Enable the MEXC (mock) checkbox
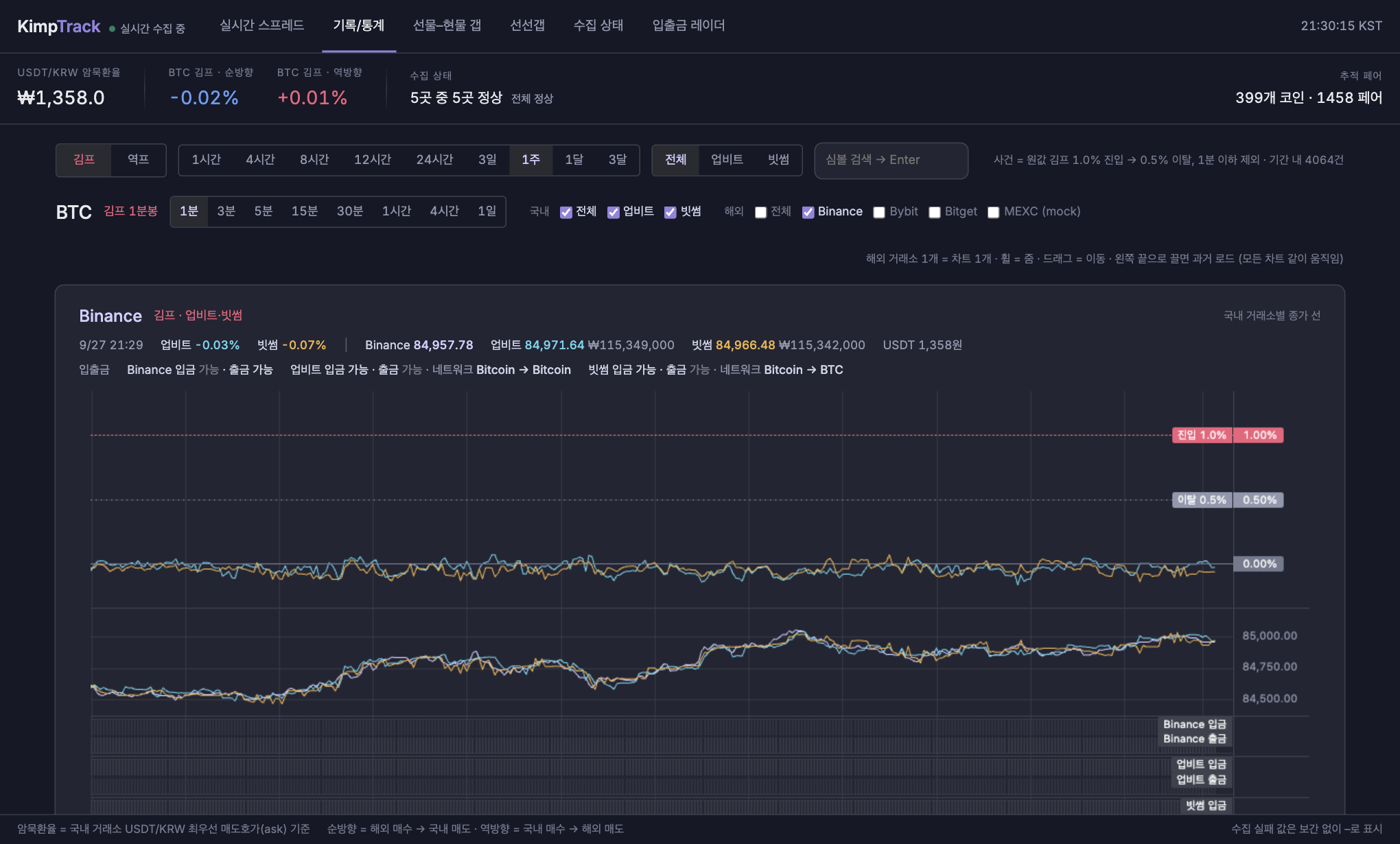Viewport: 1400px width, 844px height. (994, 213)
